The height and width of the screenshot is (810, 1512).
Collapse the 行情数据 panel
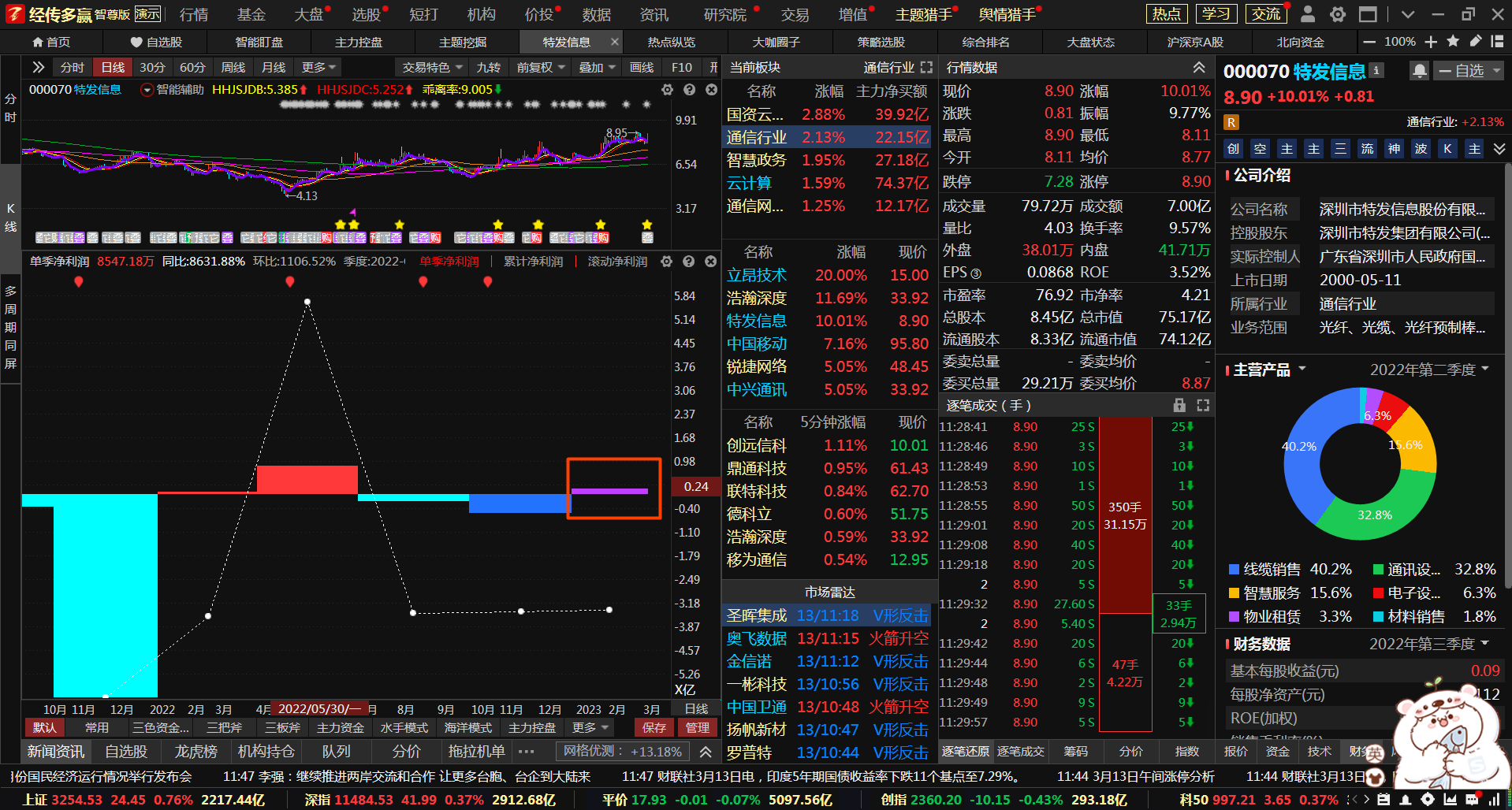(x=1199, y=68)
